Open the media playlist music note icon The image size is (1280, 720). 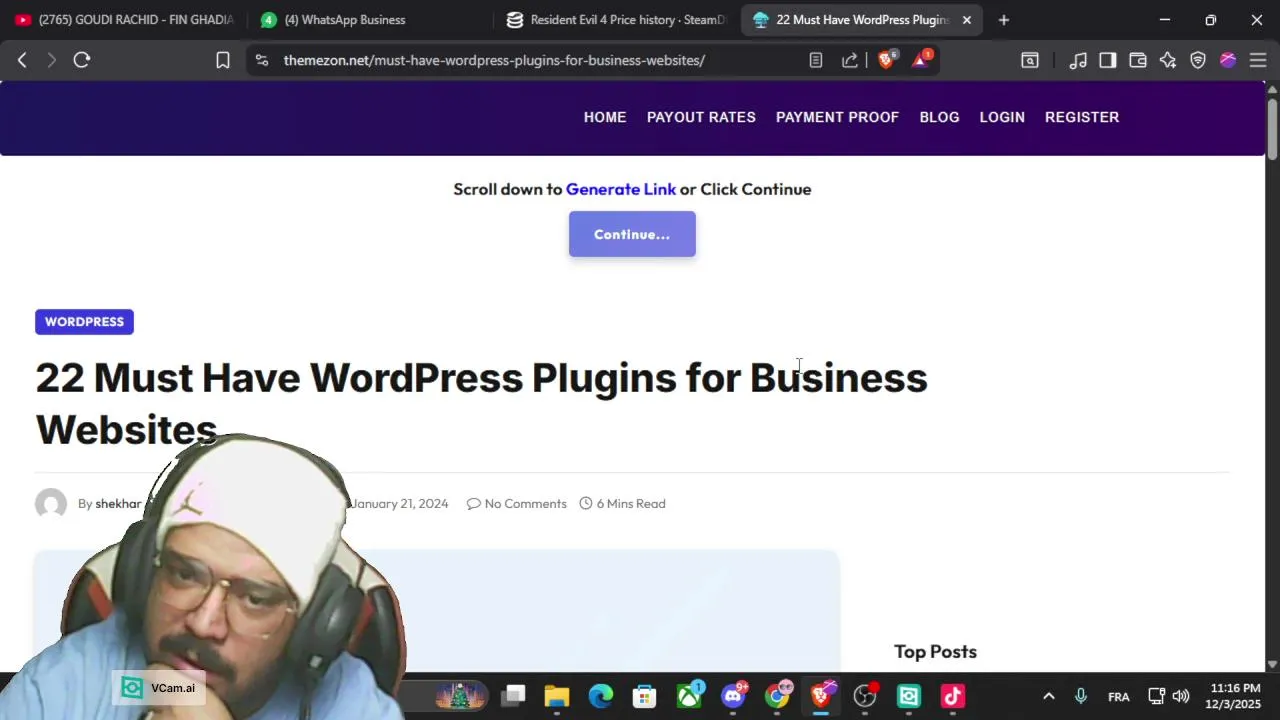click(1078, 60)
